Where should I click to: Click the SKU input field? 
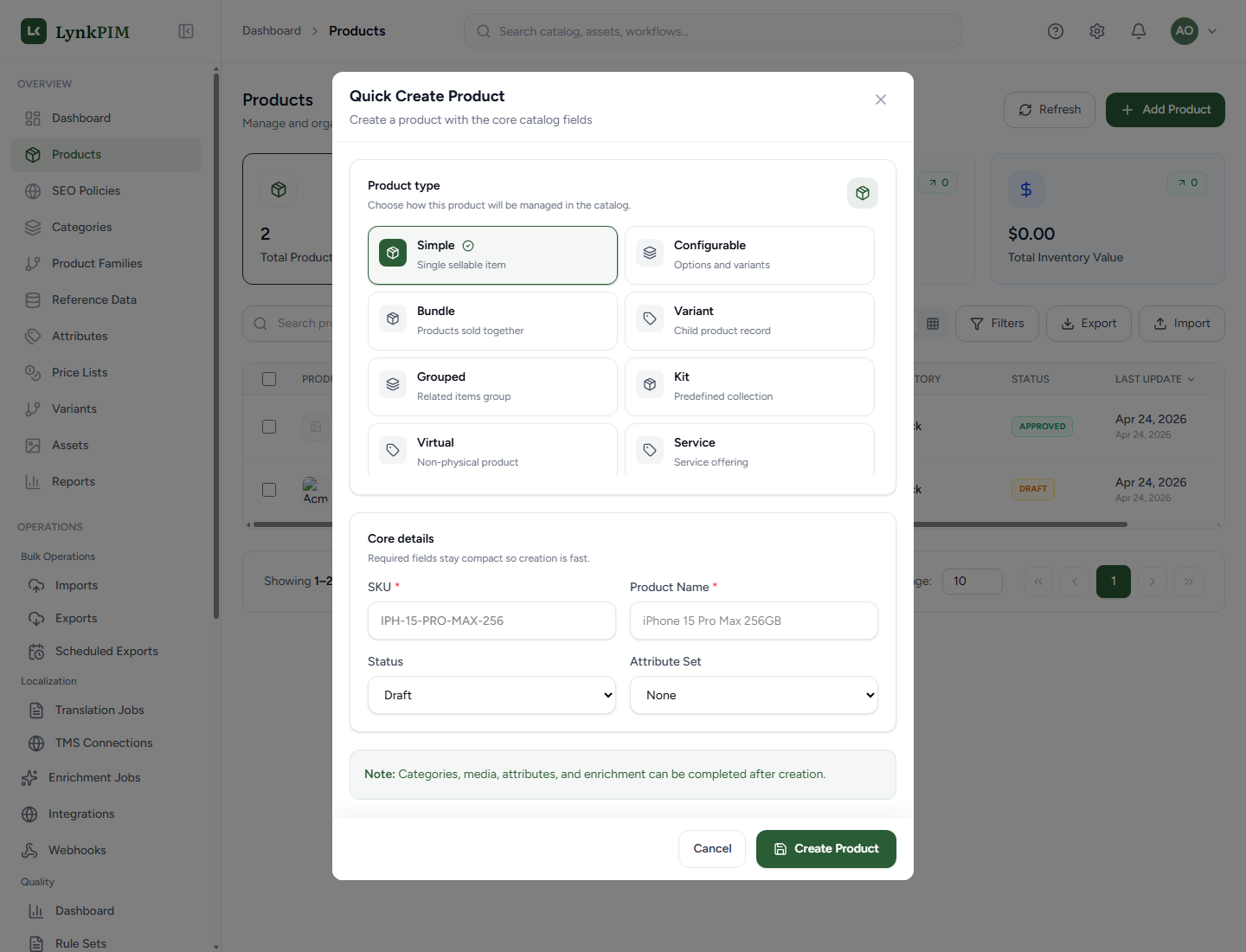pyautogui.click(x=491, y=621)
